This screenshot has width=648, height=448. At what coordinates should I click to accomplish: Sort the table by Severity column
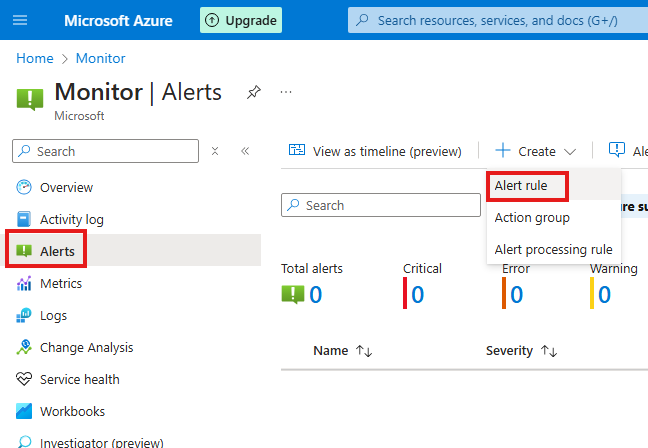pyautogui.click(x=522, y=350)
